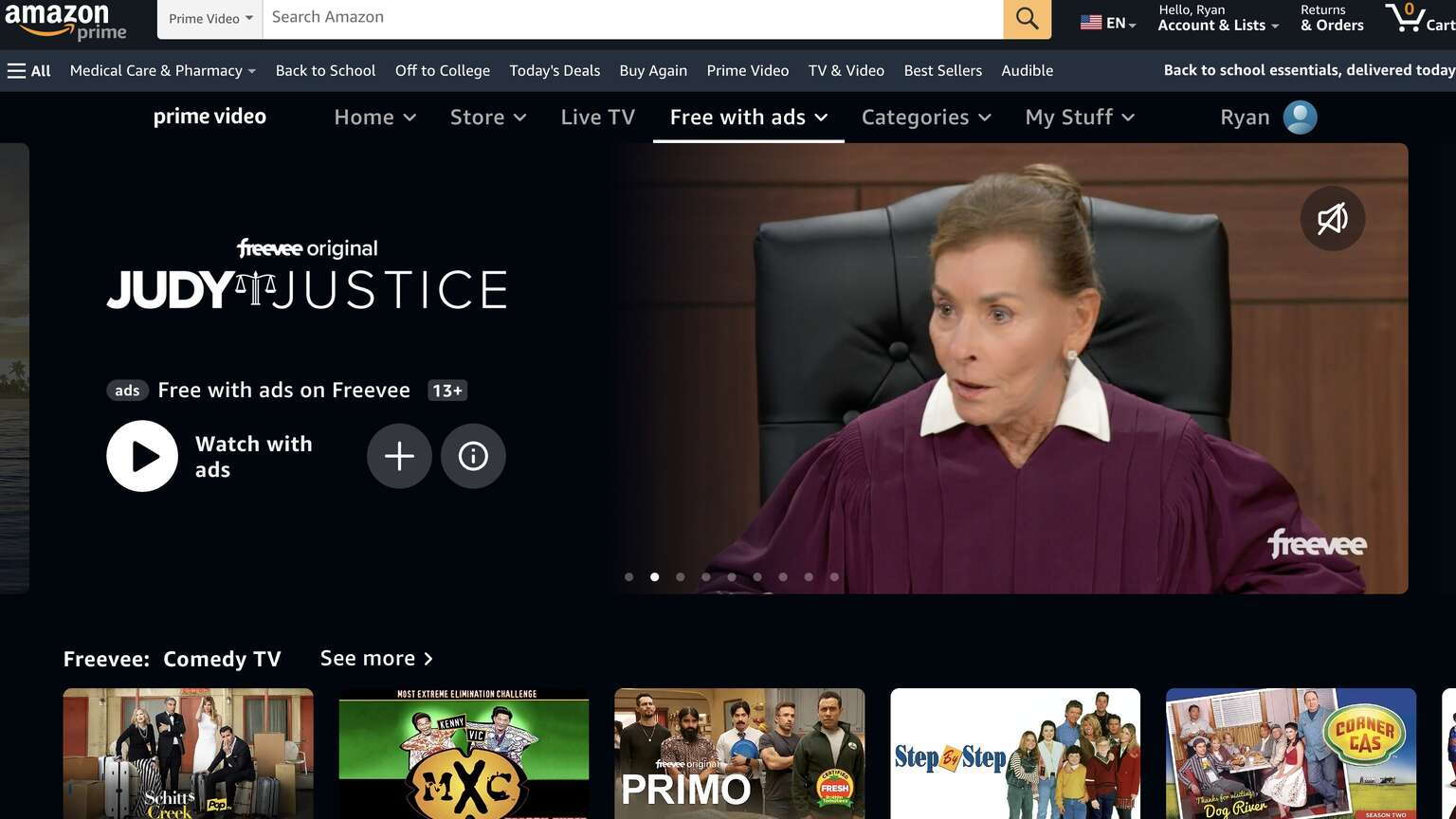Add Judy Justice to watchlist with plus button
Image resolution: width=1456 pixels, height=819 pixels.
(x=399, y=456)
